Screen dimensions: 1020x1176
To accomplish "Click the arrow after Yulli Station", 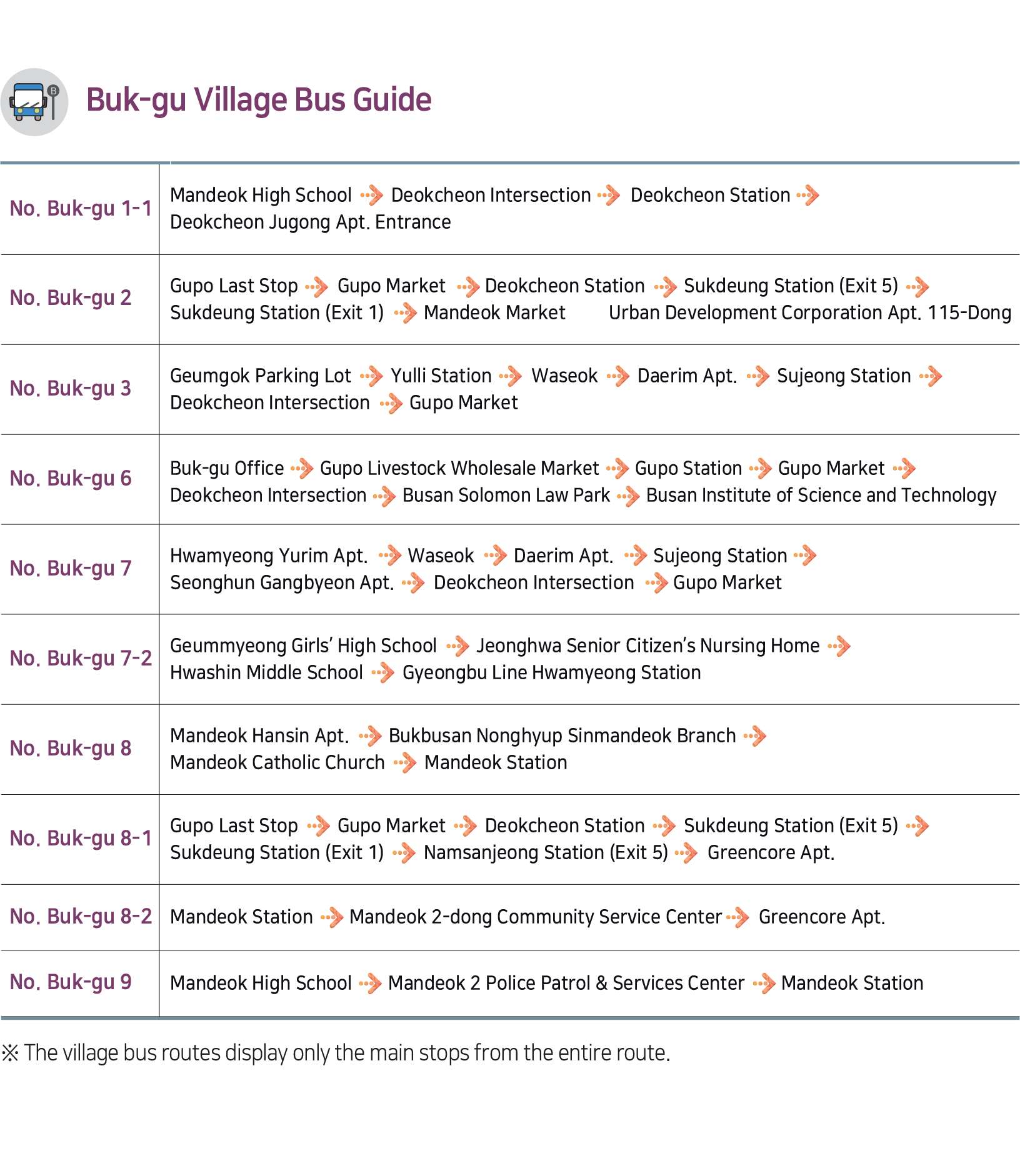I will [511, 376].
